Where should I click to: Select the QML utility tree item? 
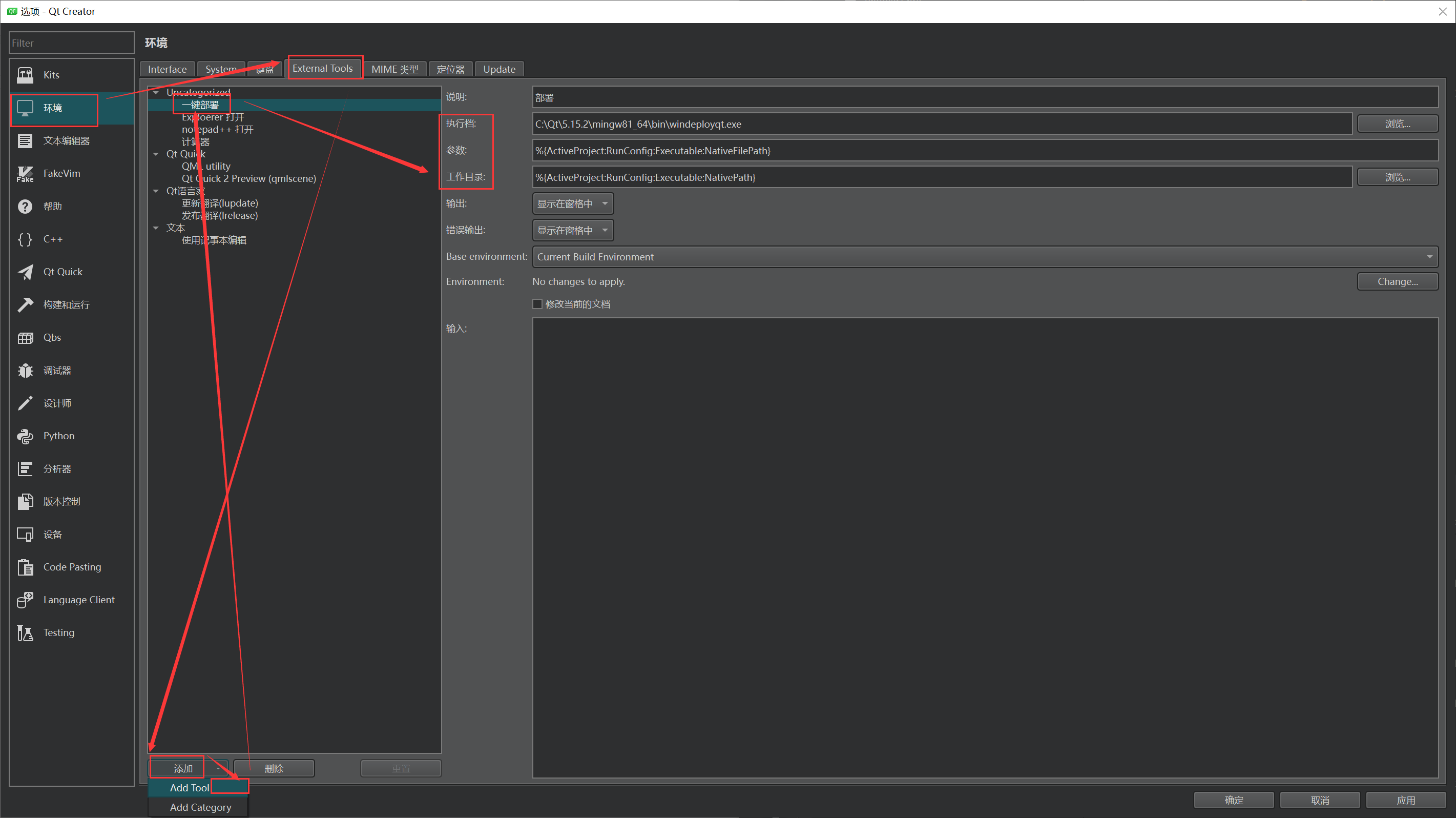pos(206,166)
